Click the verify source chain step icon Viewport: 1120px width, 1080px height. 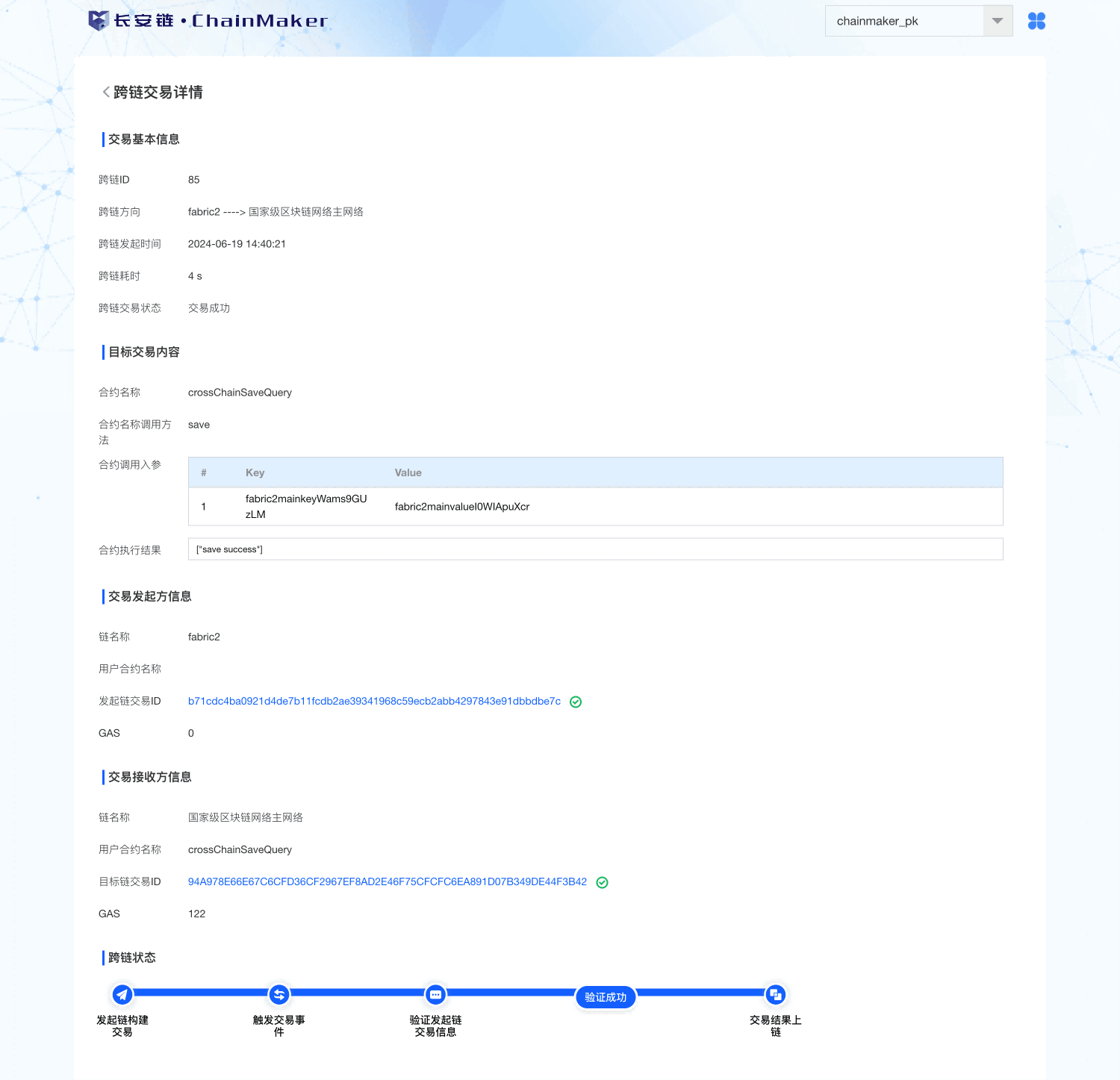click(x=435, y=994)
